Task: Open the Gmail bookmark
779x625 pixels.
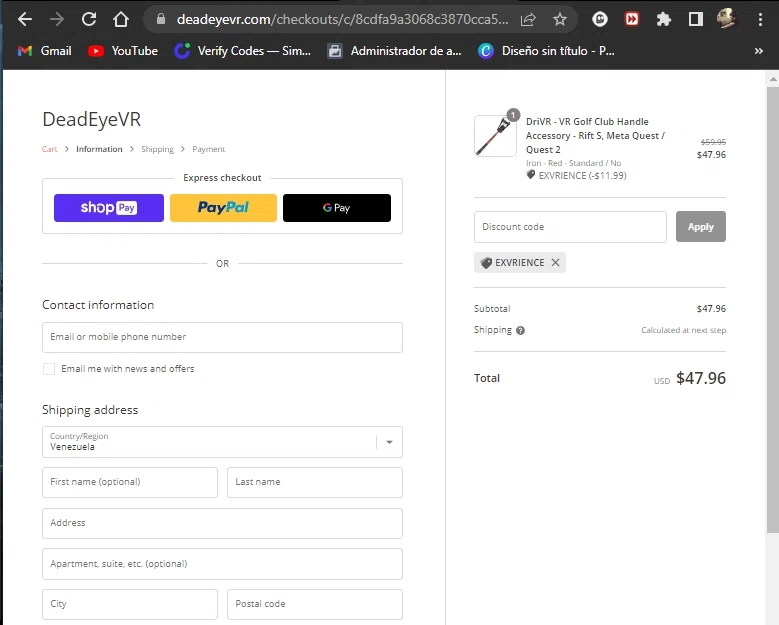Action: click(x=45, y=51)
